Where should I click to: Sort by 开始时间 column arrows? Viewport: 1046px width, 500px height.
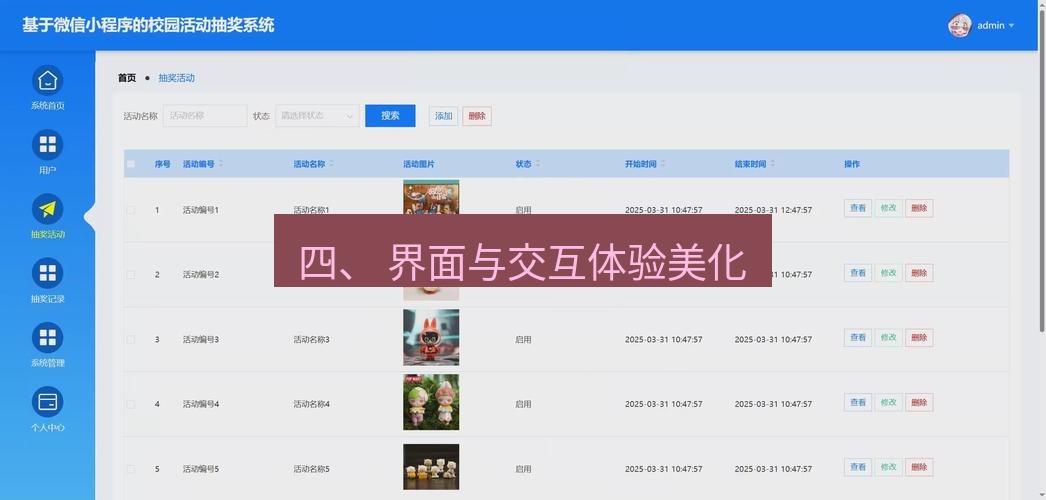tap(662, 164)
